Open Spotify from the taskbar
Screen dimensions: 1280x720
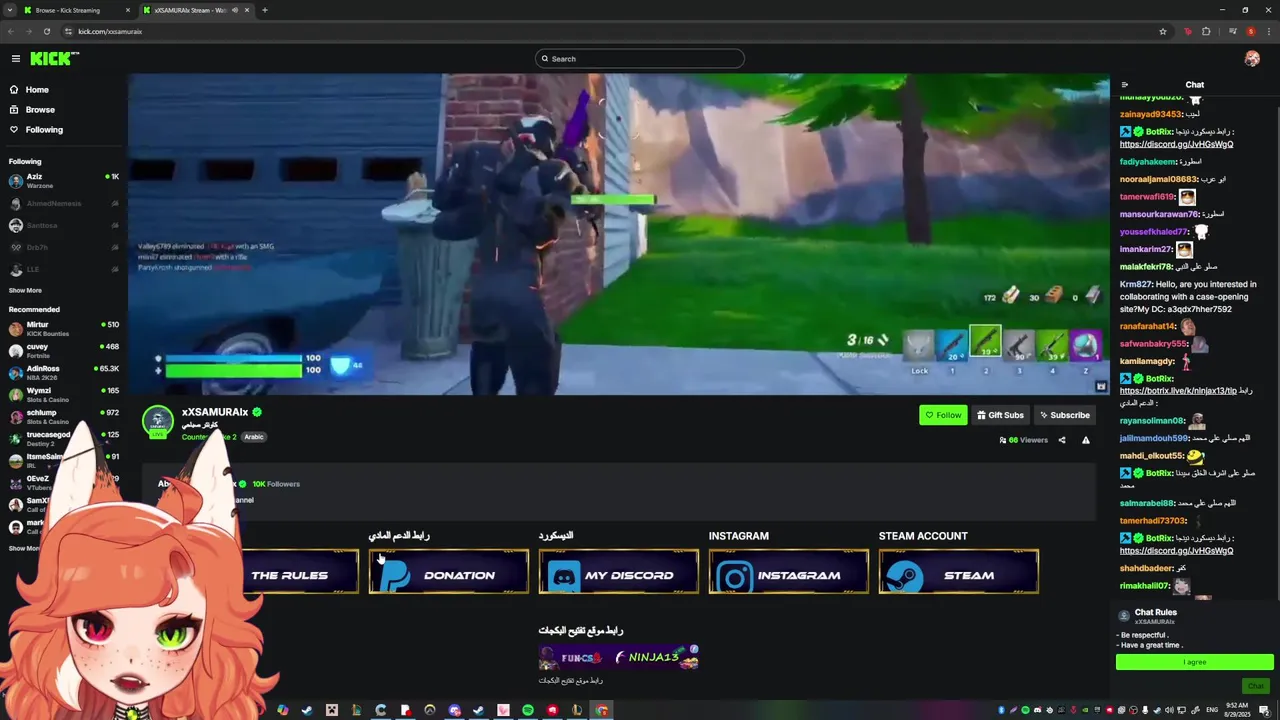528,710
